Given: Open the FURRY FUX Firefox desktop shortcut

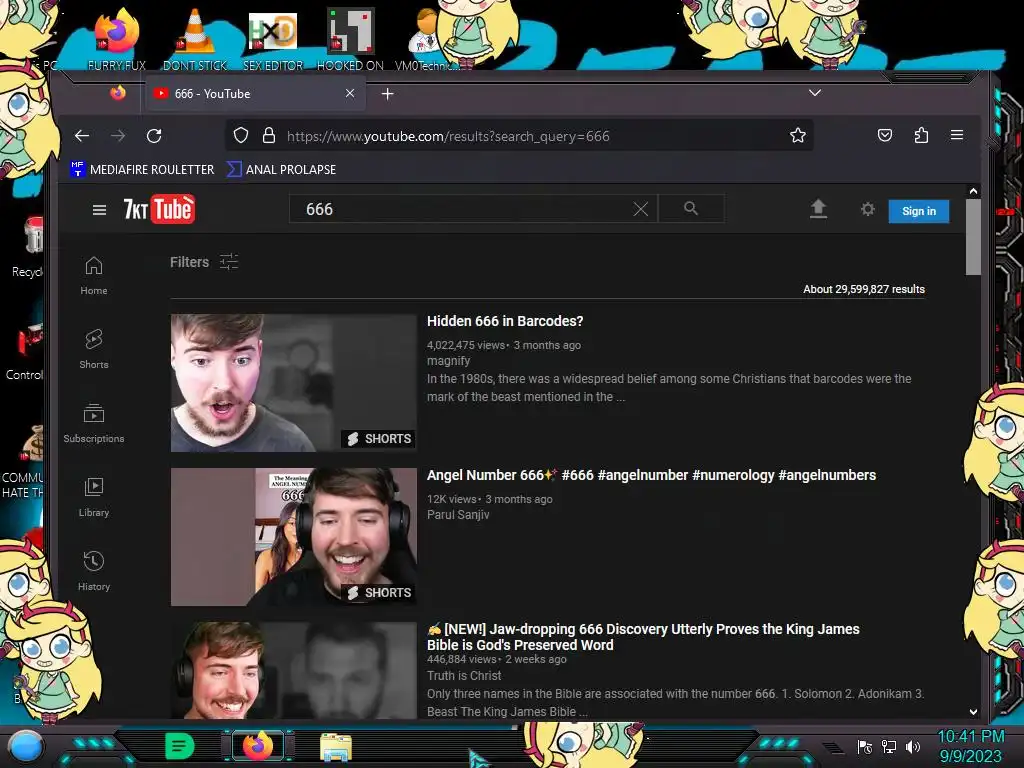Looking at the screenshot, I should [x=116, y=39].
